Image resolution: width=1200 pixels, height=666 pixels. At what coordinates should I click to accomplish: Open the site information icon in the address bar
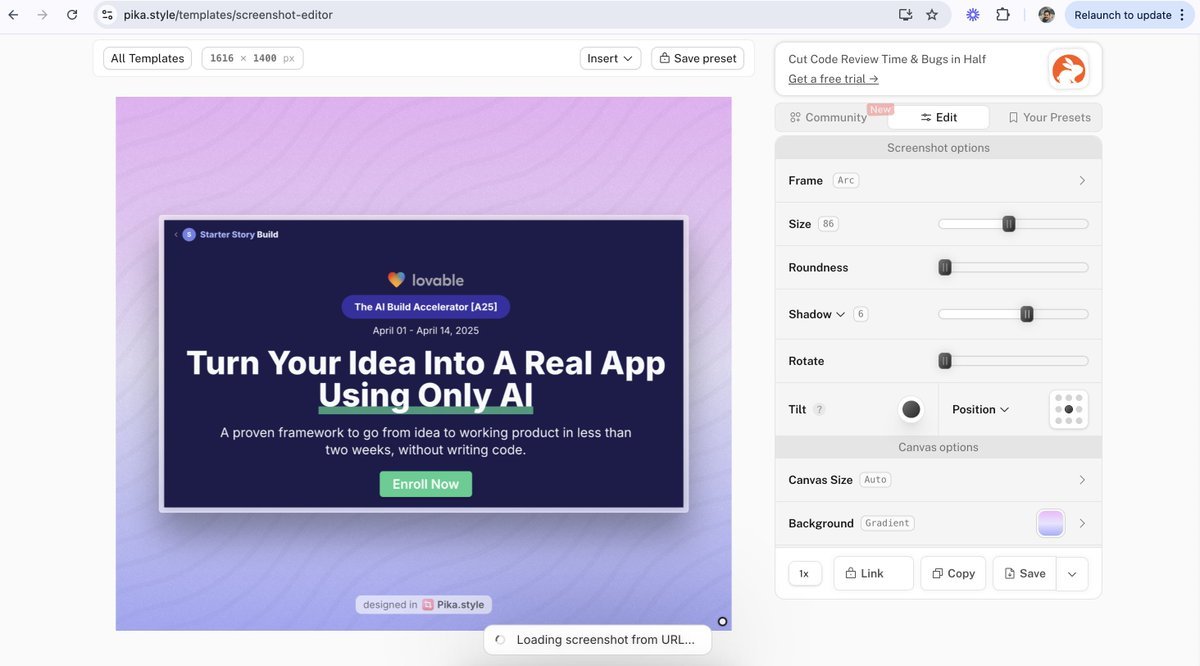click(x=108, y=15)
